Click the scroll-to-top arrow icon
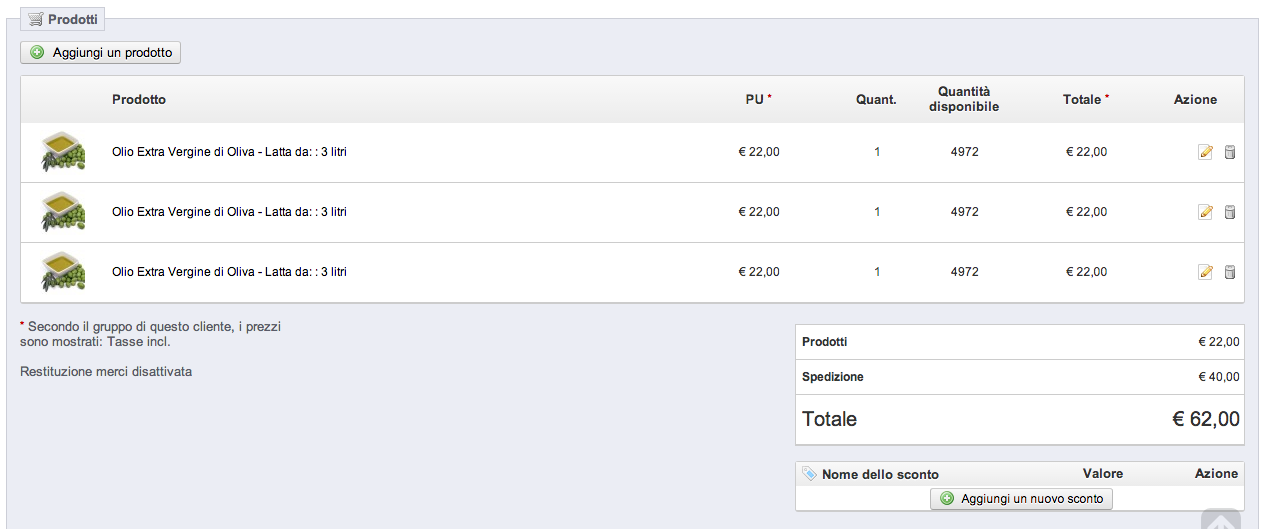 pyautogui.click(x=1221, y=521)
